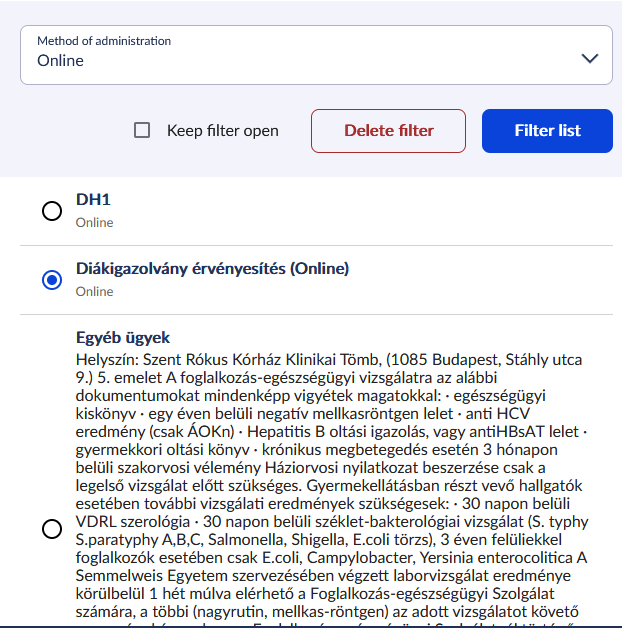Click the 'Keep filter open' label text

pos(222,131)
